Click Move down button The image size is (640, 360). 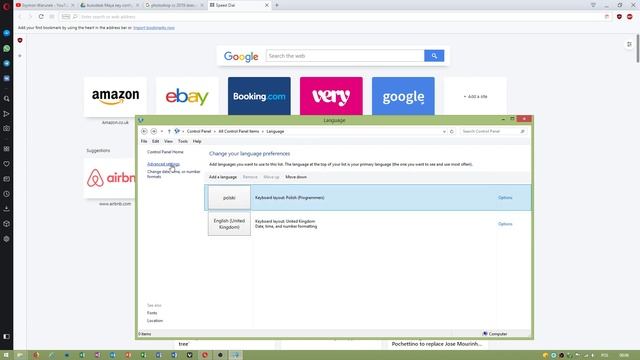click(x=296, y=177)
